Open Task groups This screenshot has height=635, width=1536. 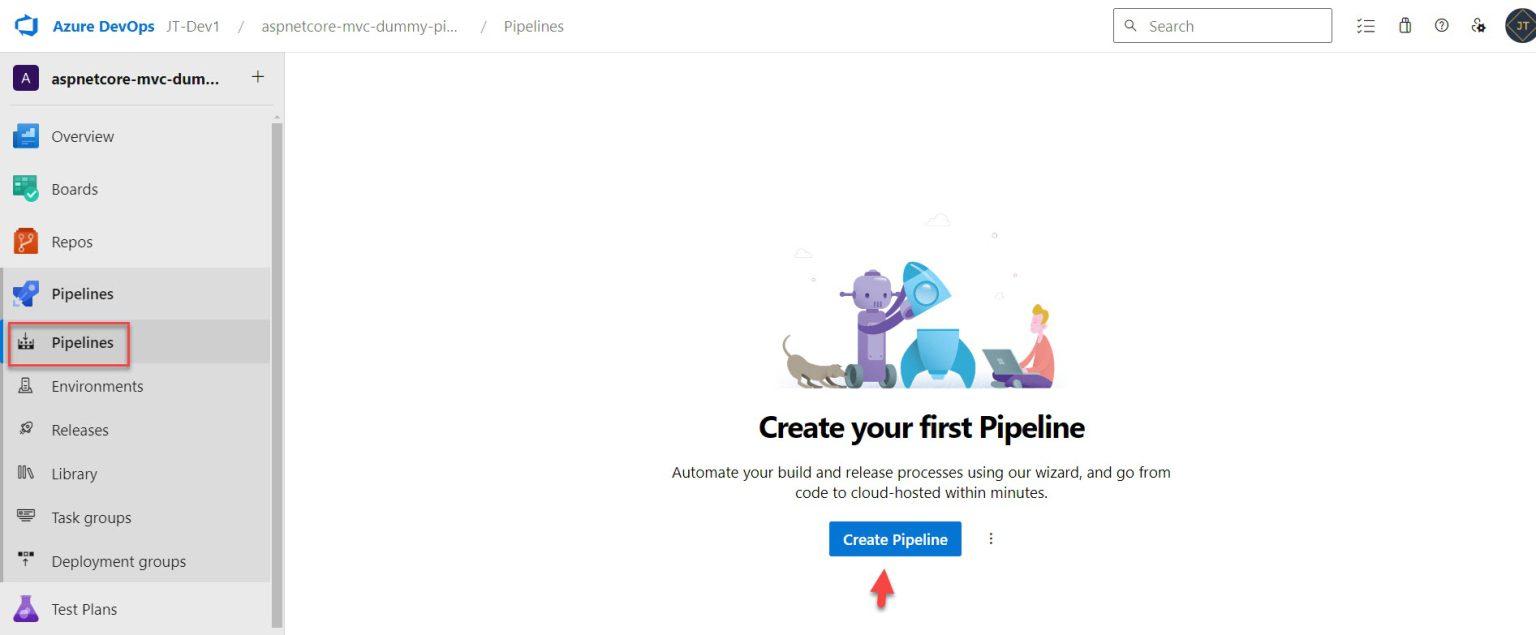coord(91,517)
